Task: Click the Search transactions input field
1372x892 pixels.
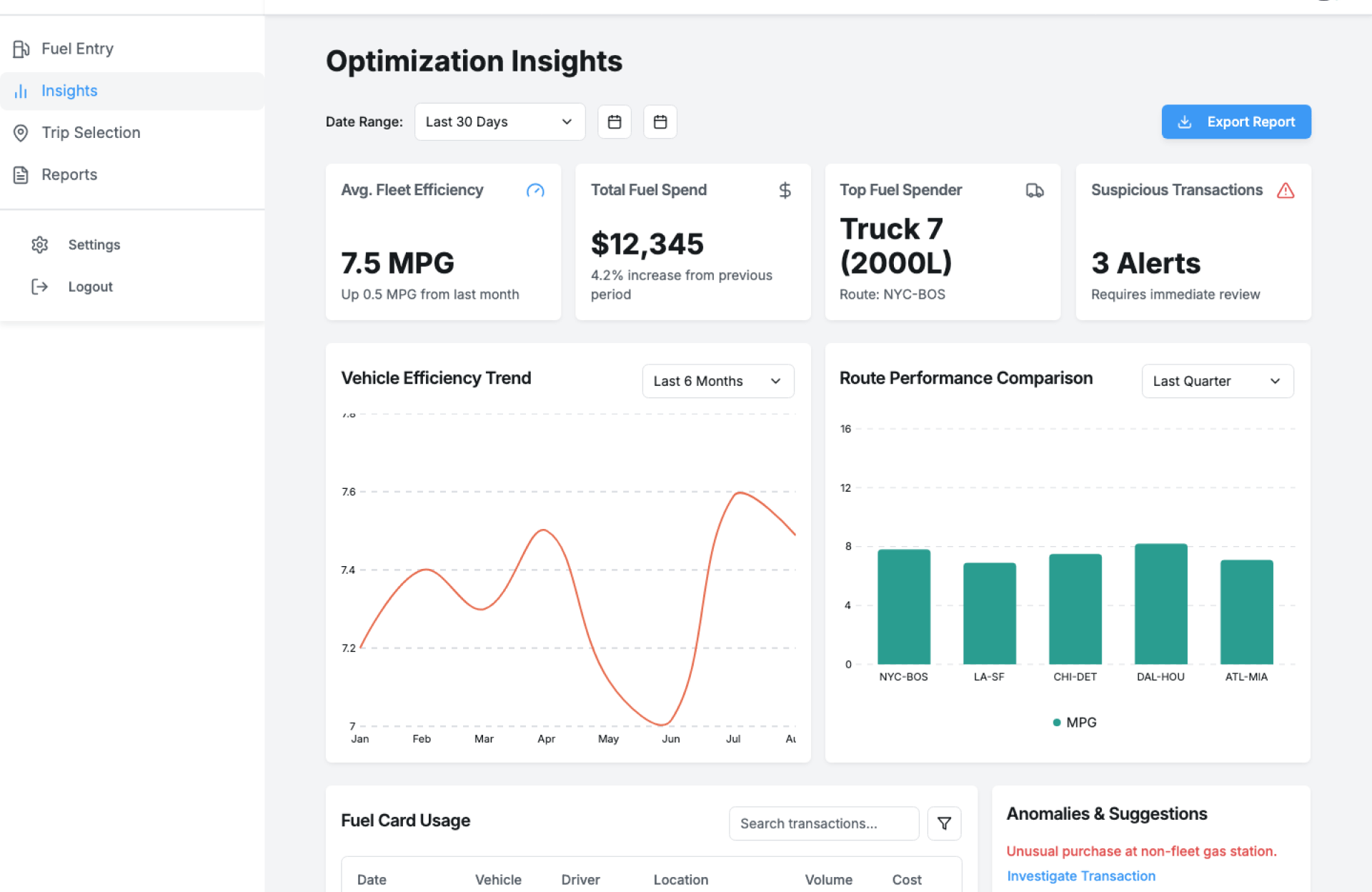Action: tap(823, 823)
